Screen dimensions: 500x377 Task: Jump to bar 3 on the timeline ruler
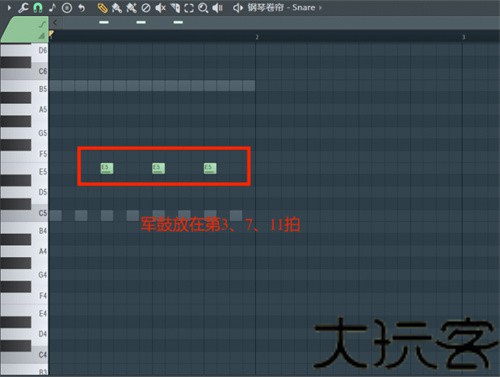pyautogui.click(x=463, y=37)
